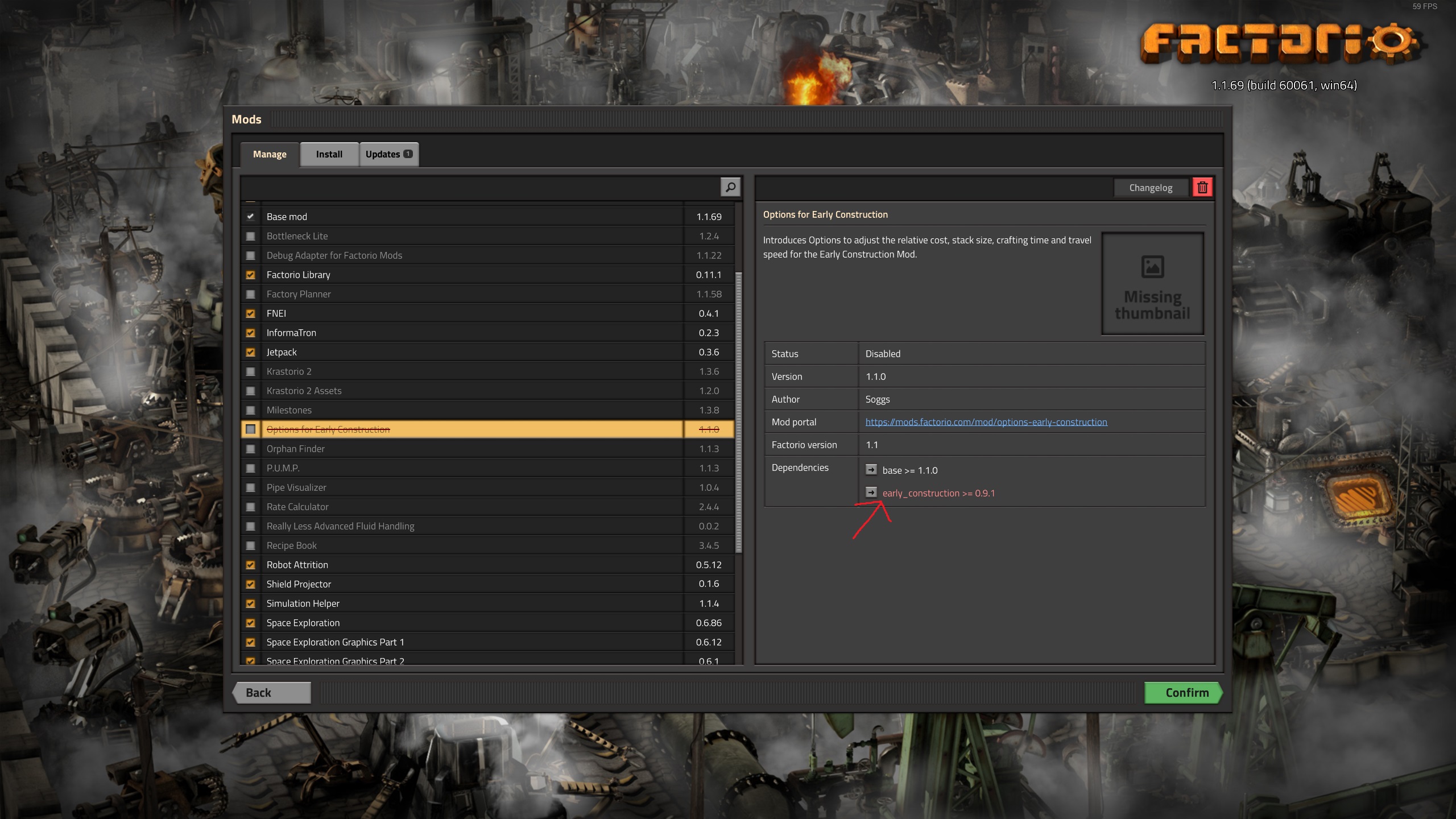This screenshot has height=819, width=1456.
Task: Disable InformaTron mod checkbox
Action: [x=250, y=333]
